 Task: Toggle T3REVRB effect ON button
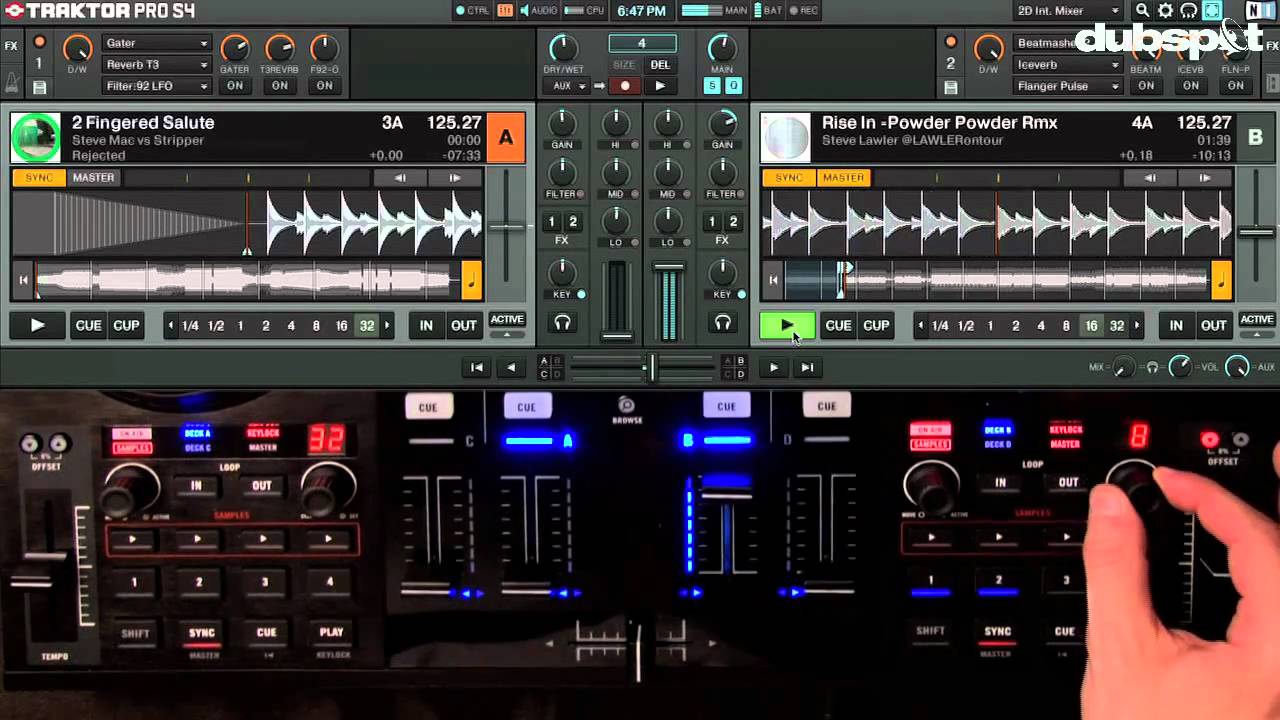(x=280, y=86)
